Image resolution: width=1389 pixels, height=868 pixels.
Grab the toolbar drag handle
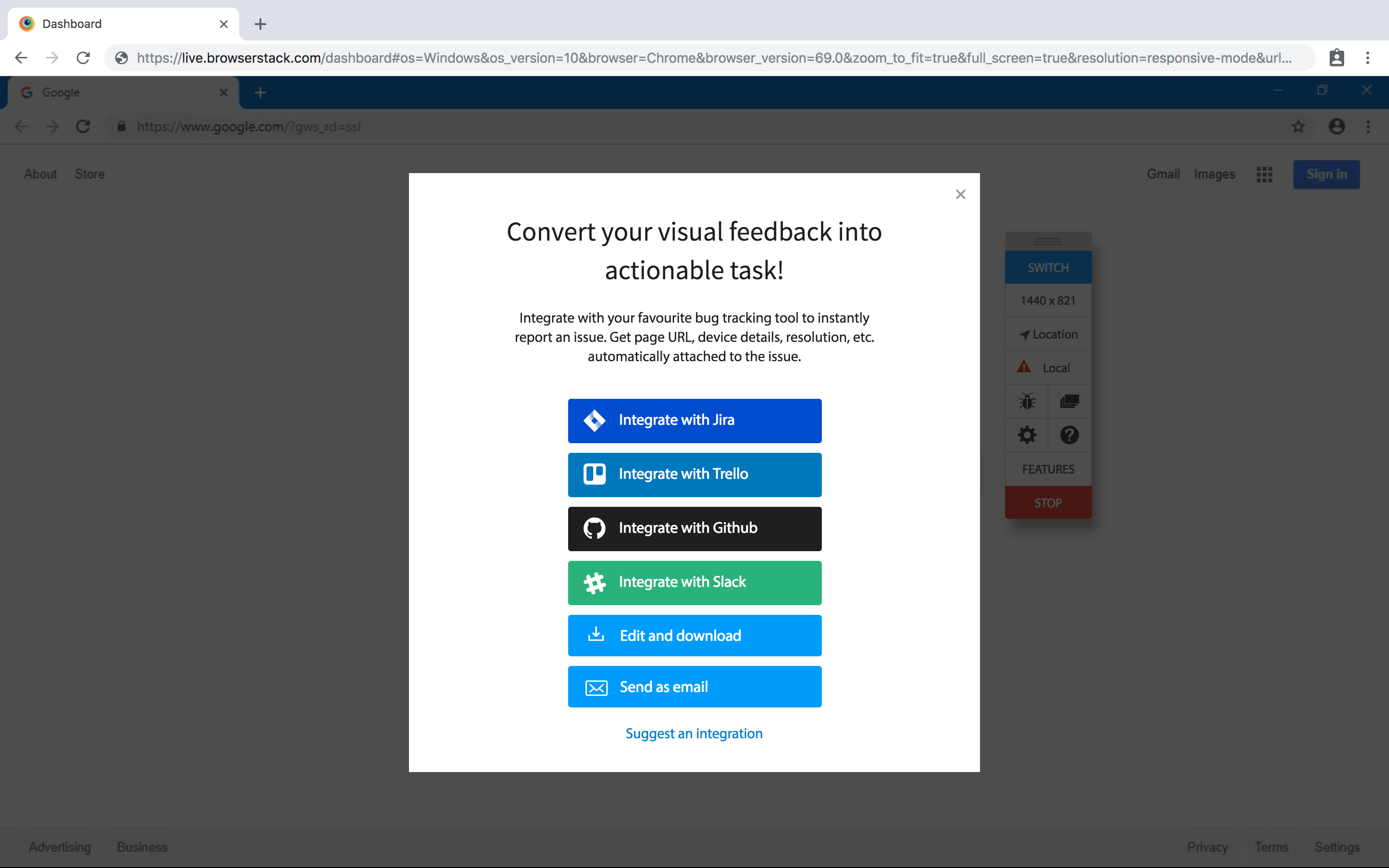pos(1048,241)
